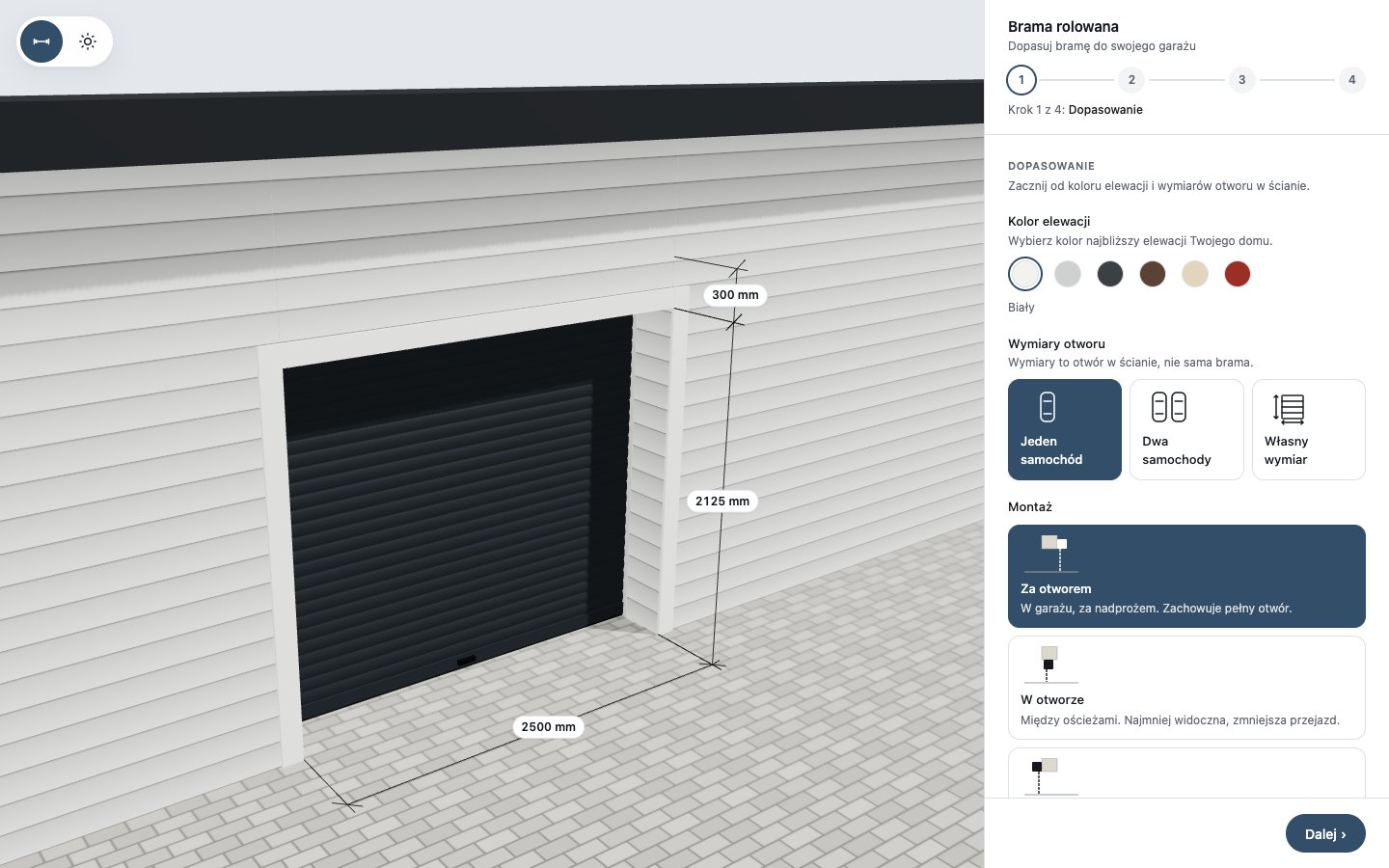
Task: Select W otworze mounting option
Action: (x=1186, y=688)
